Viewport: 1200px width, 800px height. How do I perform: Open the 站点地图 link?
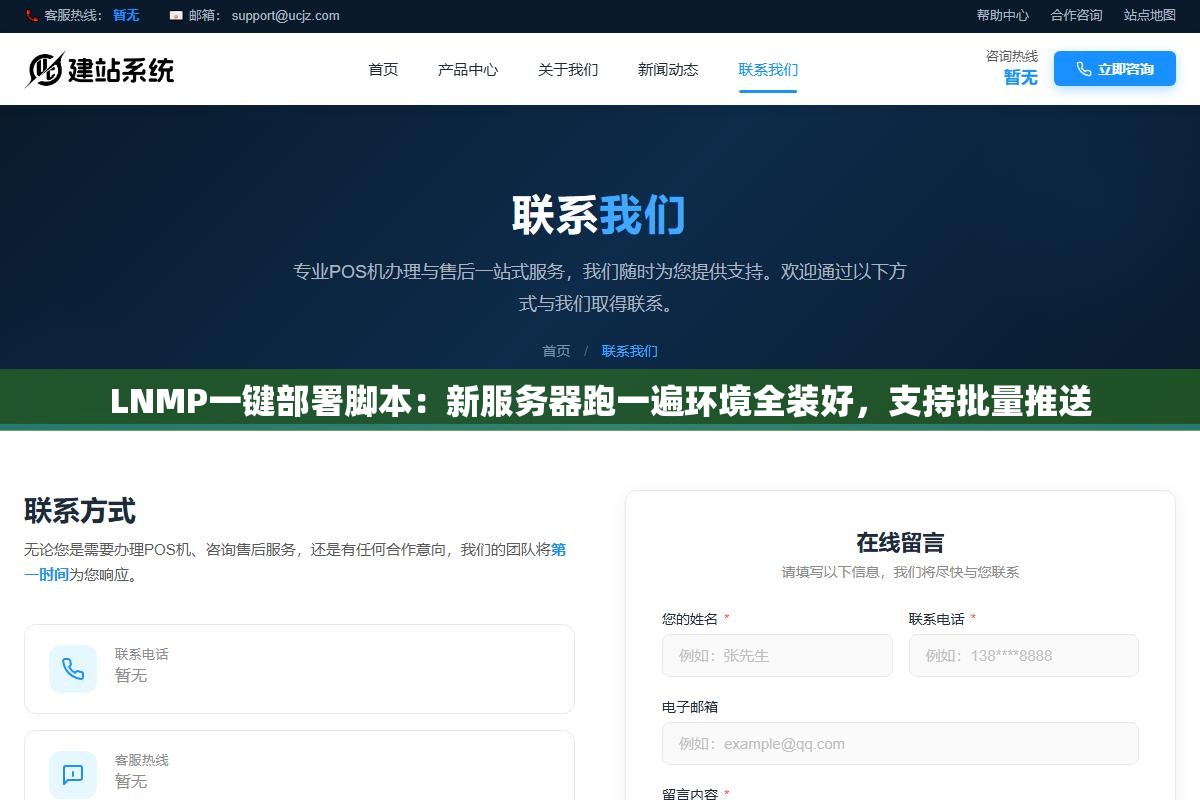pos(1150,15)
